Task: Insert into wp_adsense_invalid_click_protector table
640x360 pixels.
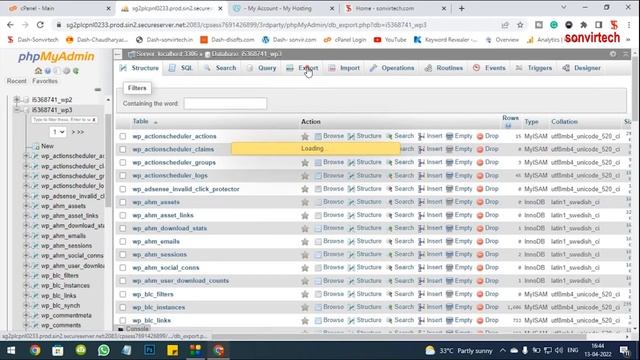Action: pyautogui.click(x=430, y=189)
